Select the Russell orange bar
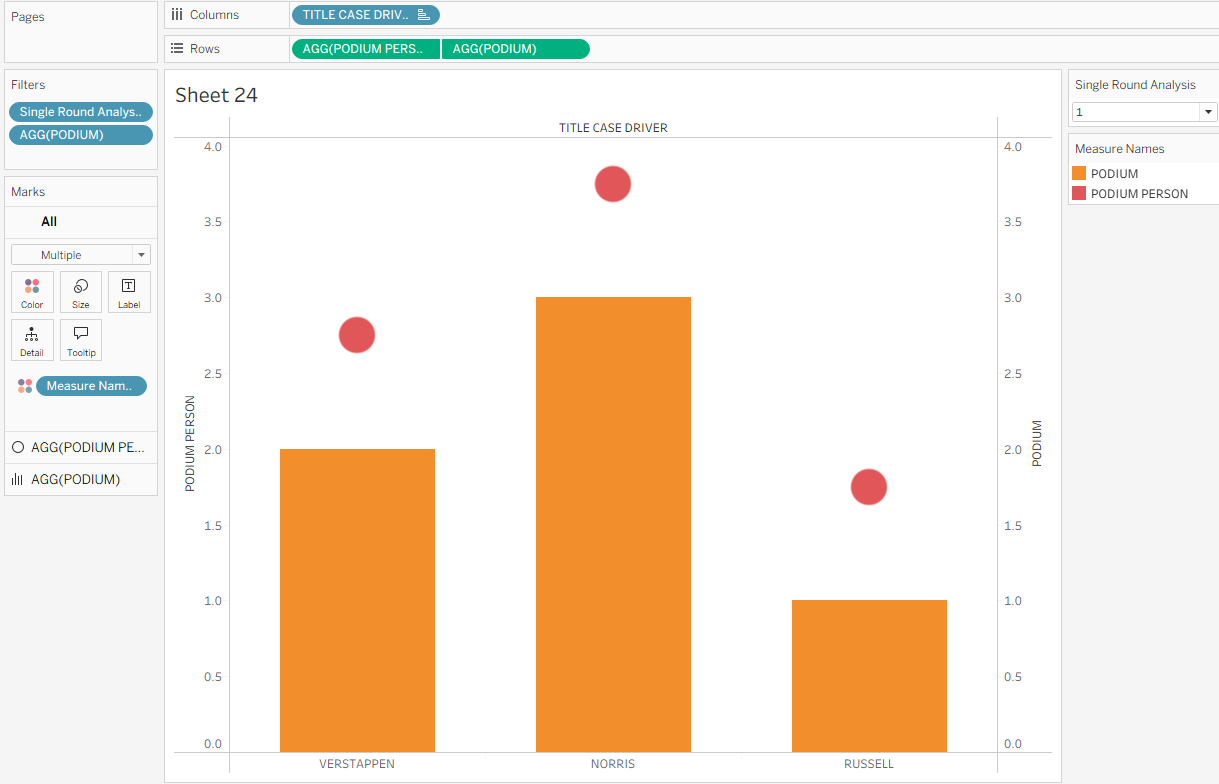The height and width of the screenshot is (784, 1219). [x=869, y=676]
